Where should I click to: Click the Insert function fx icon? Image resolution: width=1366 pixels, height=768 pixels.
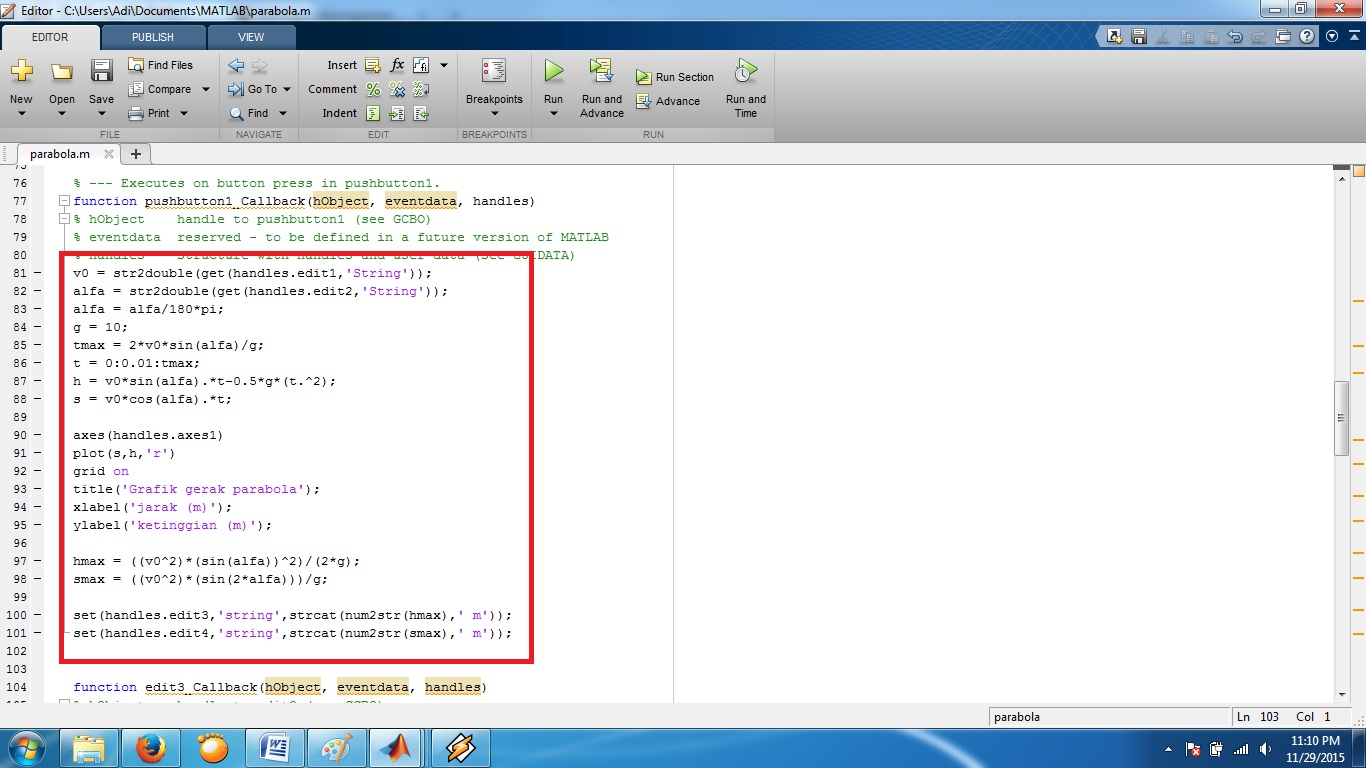(x=397, y=65)
